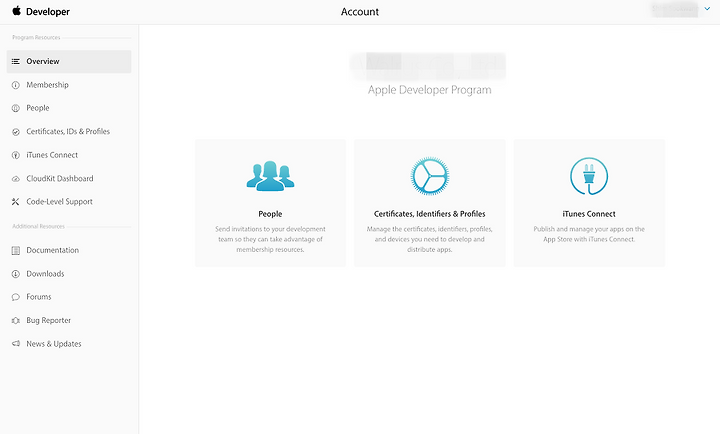720x434 pixels.
Task: Click the iTunes Connect sidebar icon
Action: 16,155
